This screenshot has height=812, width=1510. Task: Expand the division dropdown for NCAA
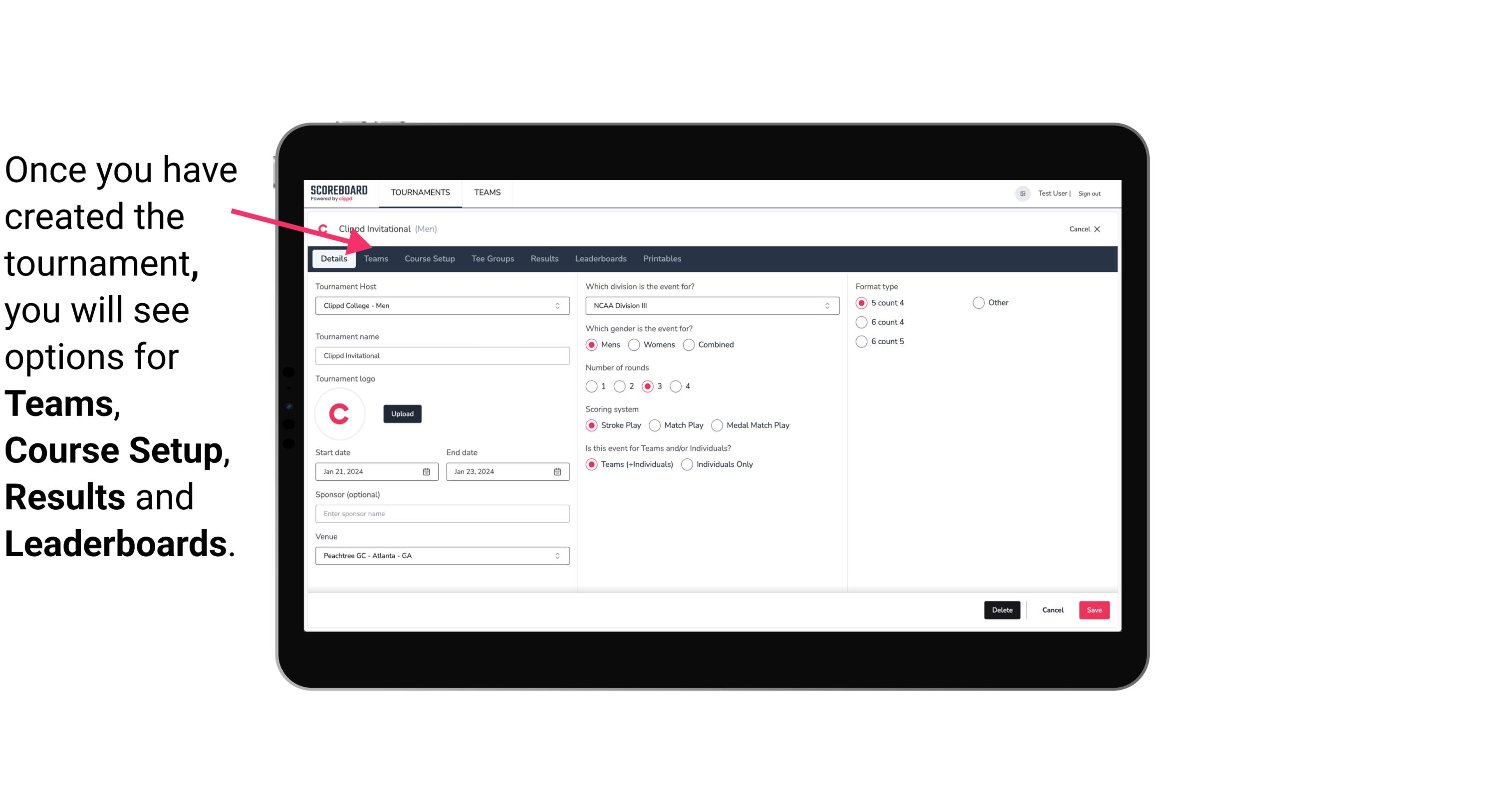824,305
